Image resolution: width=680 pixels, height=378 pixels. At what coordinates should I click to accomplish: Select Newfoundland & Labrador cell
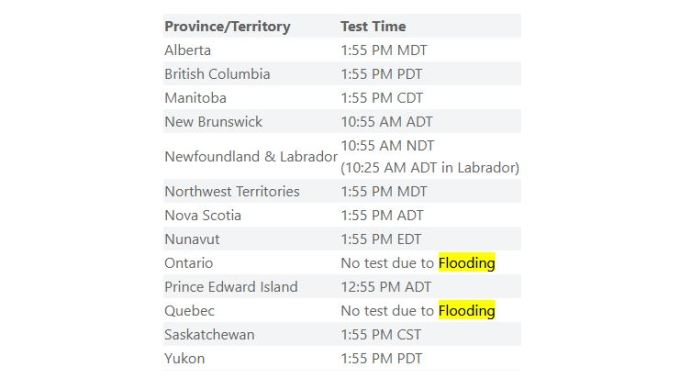251,156
